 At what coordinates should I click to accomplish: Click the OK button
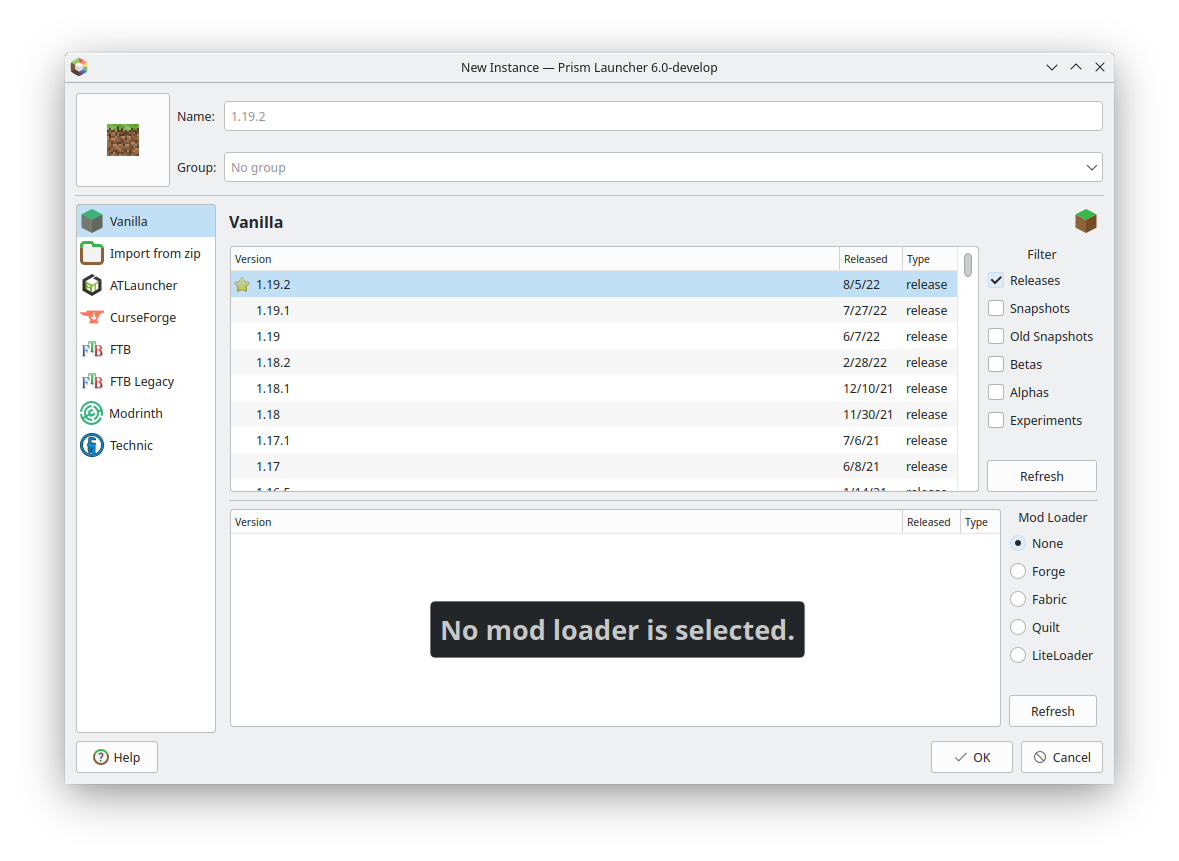971,757
